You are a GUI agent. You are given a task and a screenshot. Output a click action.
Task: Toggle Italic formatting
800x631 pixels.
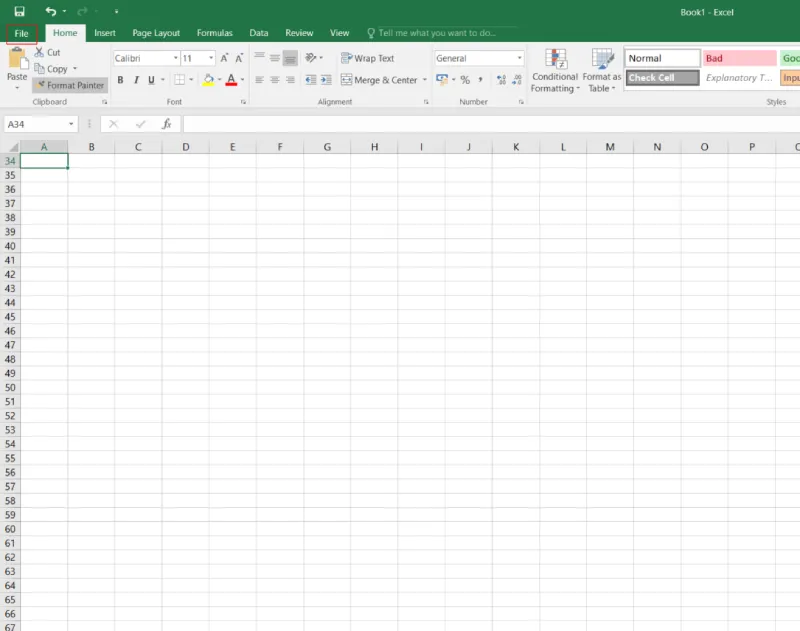point(136,80)
